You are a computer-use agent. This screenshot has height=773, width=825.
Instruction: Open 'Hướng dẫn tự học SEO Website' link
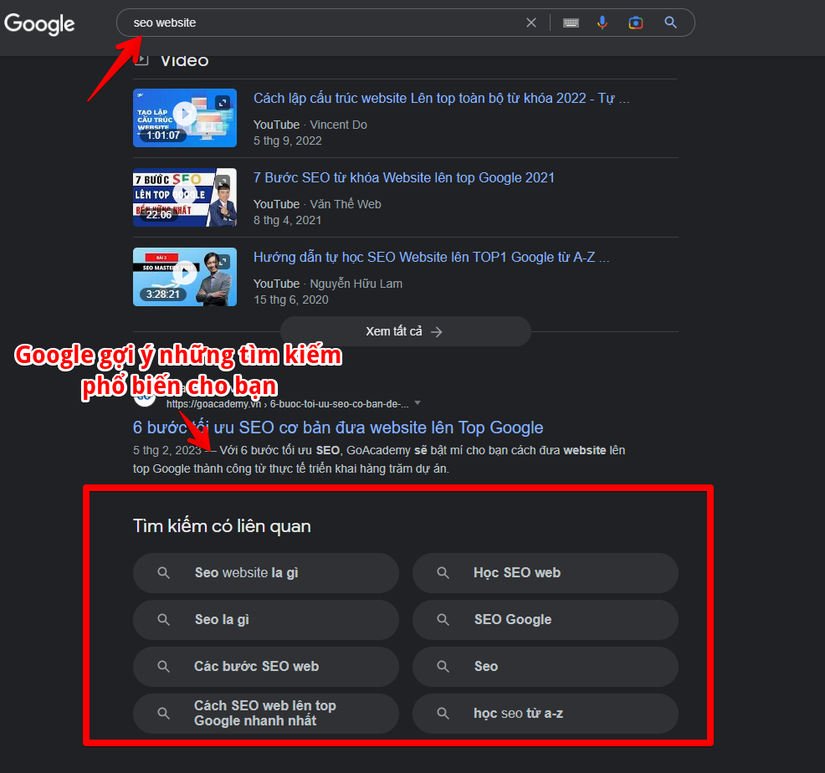[431, 257]
